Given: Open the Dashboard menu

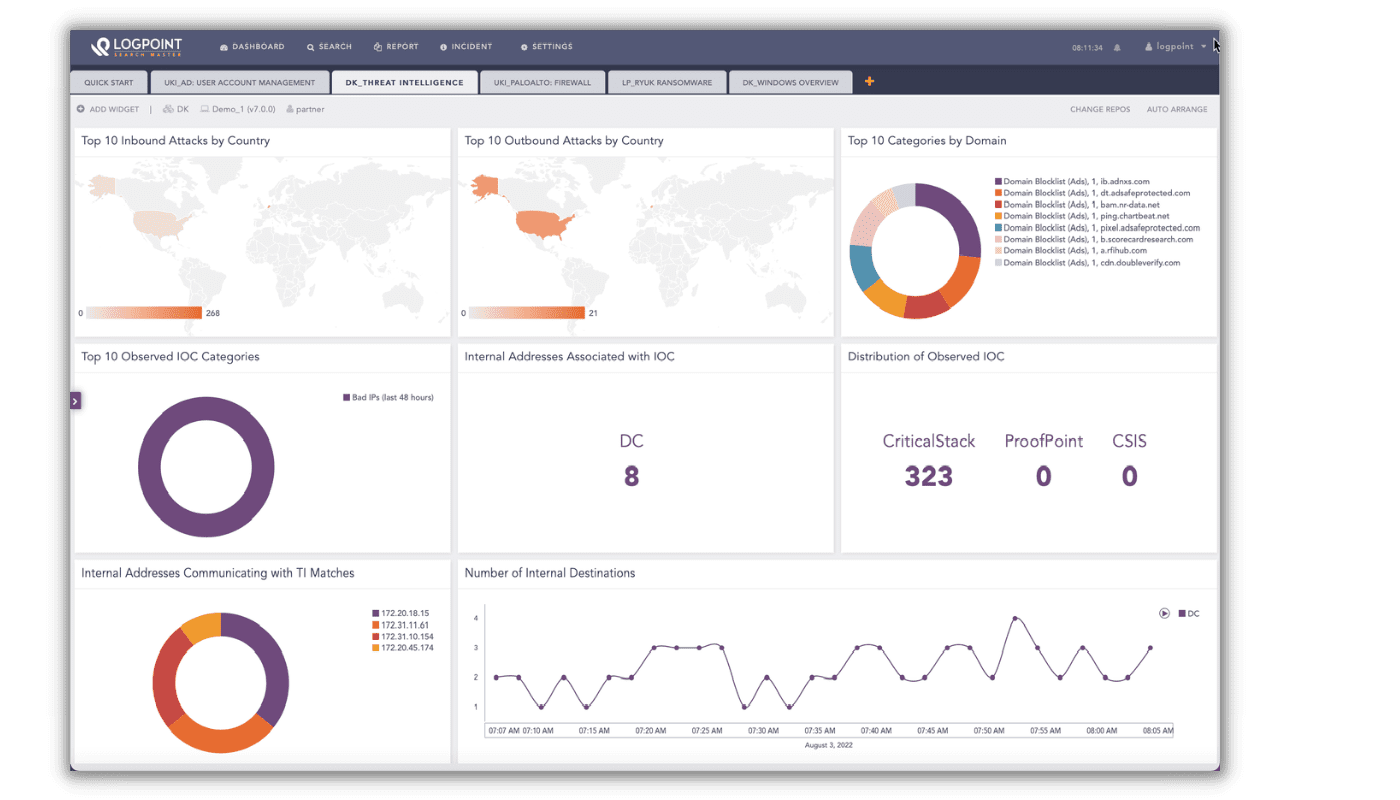Looking at the screenshot, I should pos(252,47).
